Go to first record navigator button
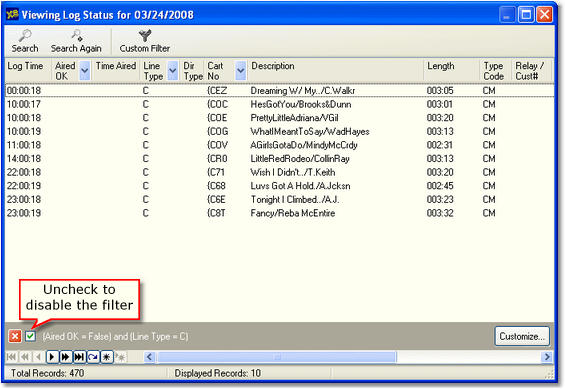 pyautogui.click(x=12, y=357)
